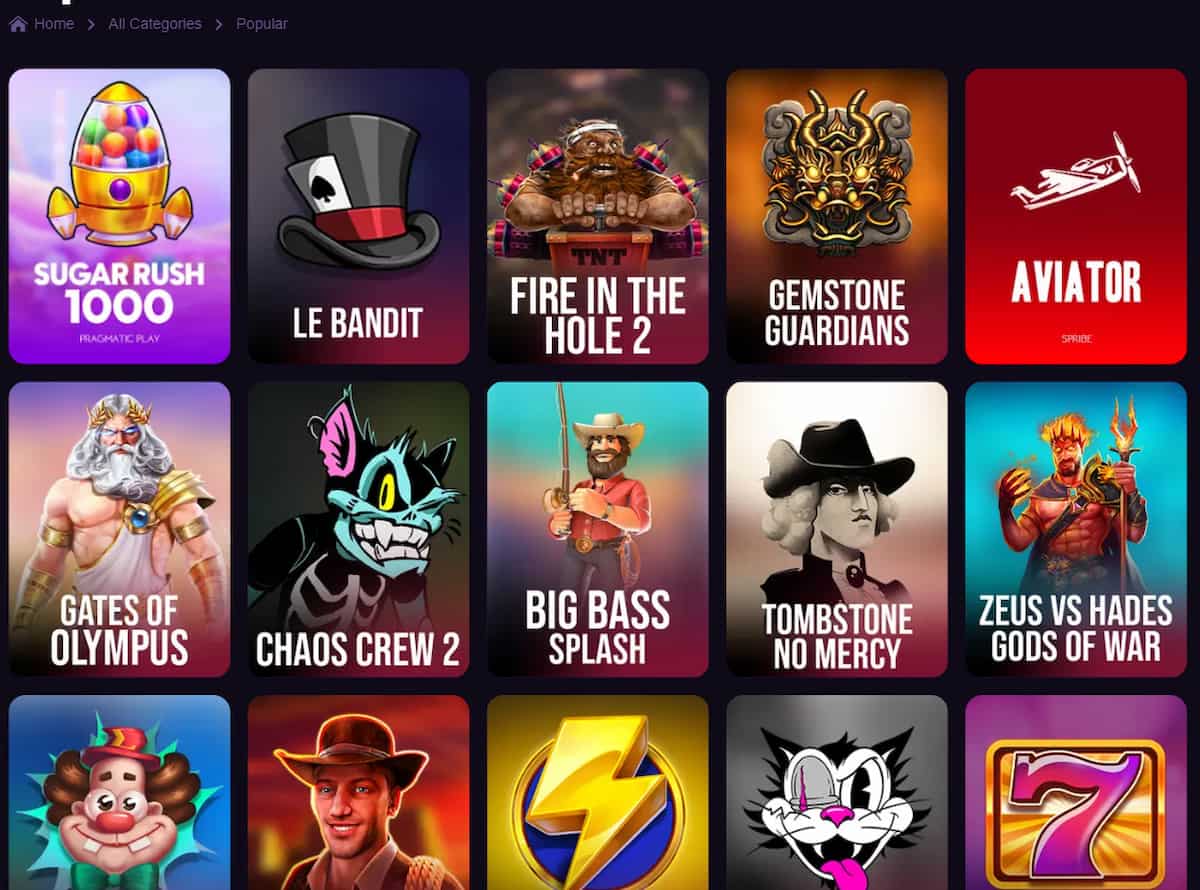Open Zeus vs Hades Gods of War

point(1076,529)
